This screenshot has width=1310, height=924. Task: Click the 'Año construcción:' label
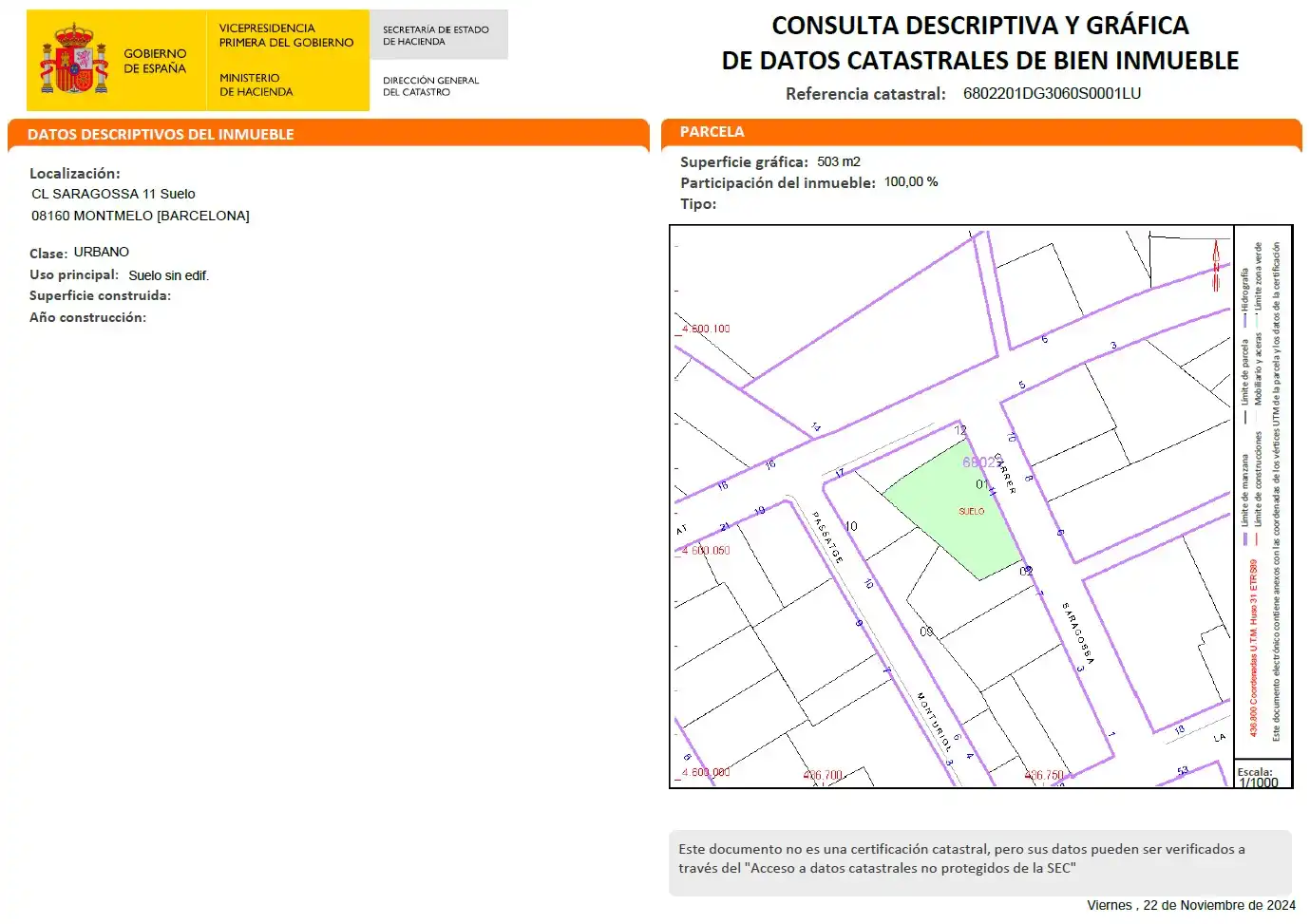click(x=87, y=317)
